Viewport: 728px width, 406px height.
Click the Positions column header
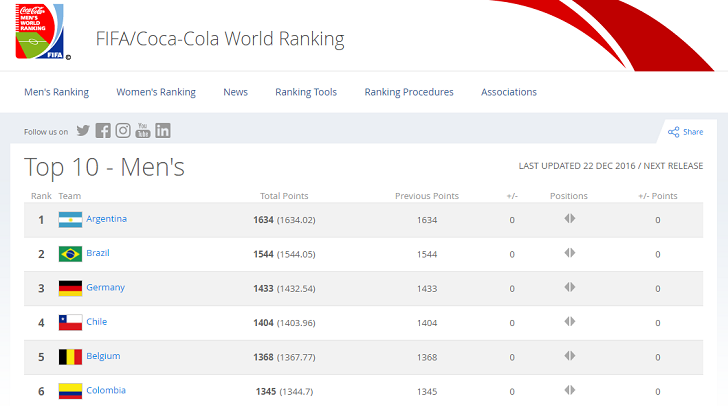569,196
